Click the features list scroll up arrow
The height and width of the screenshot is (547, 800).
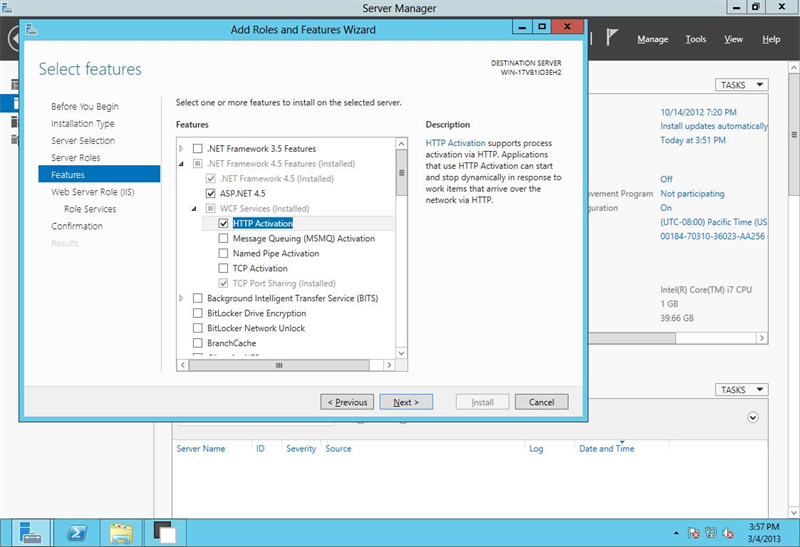[402, 144]
